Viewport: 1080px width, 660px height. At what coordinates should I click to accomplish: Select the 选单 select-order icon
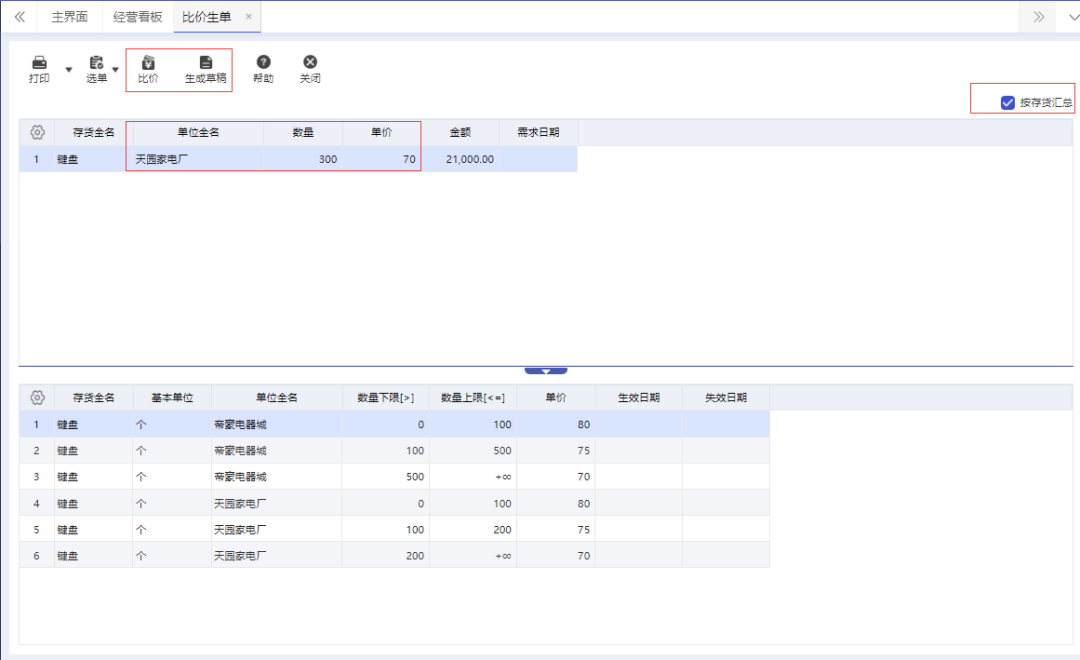[96, 62]
